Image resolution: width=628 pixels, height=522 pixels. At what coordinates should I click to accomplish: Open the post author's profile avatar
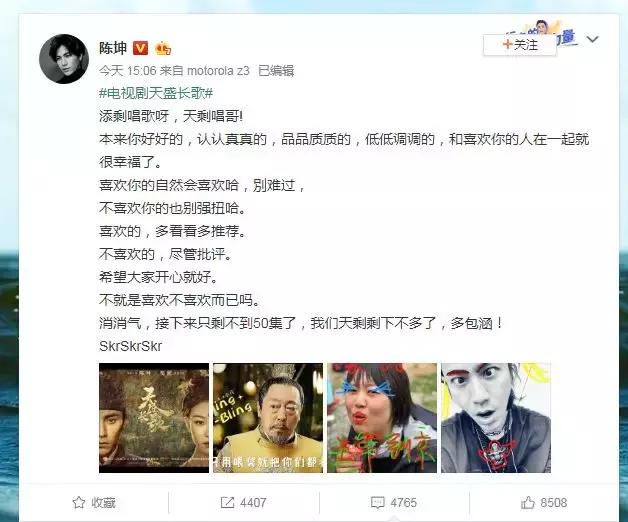(x=64, y=59)
